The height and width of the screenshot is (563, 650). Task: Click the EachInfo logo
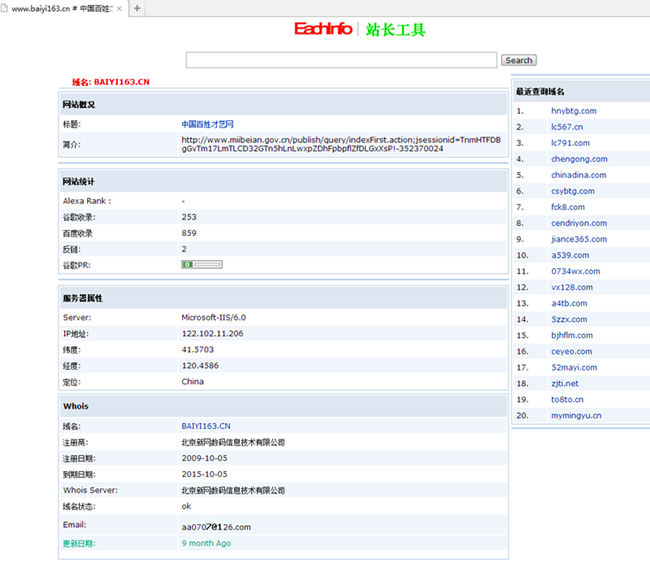tap(322, 30)
